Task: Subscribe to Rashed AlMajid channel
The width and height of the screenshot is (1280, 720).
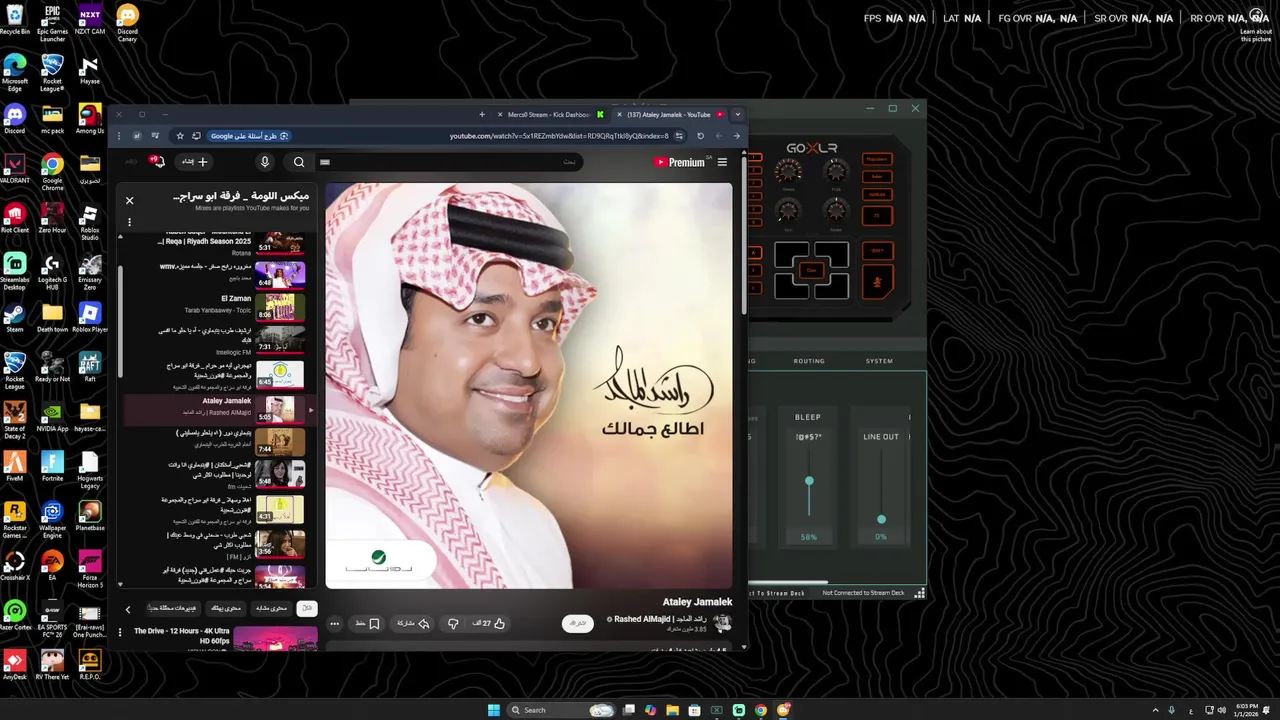Action: pyautogui.click(x=577, y=623)
